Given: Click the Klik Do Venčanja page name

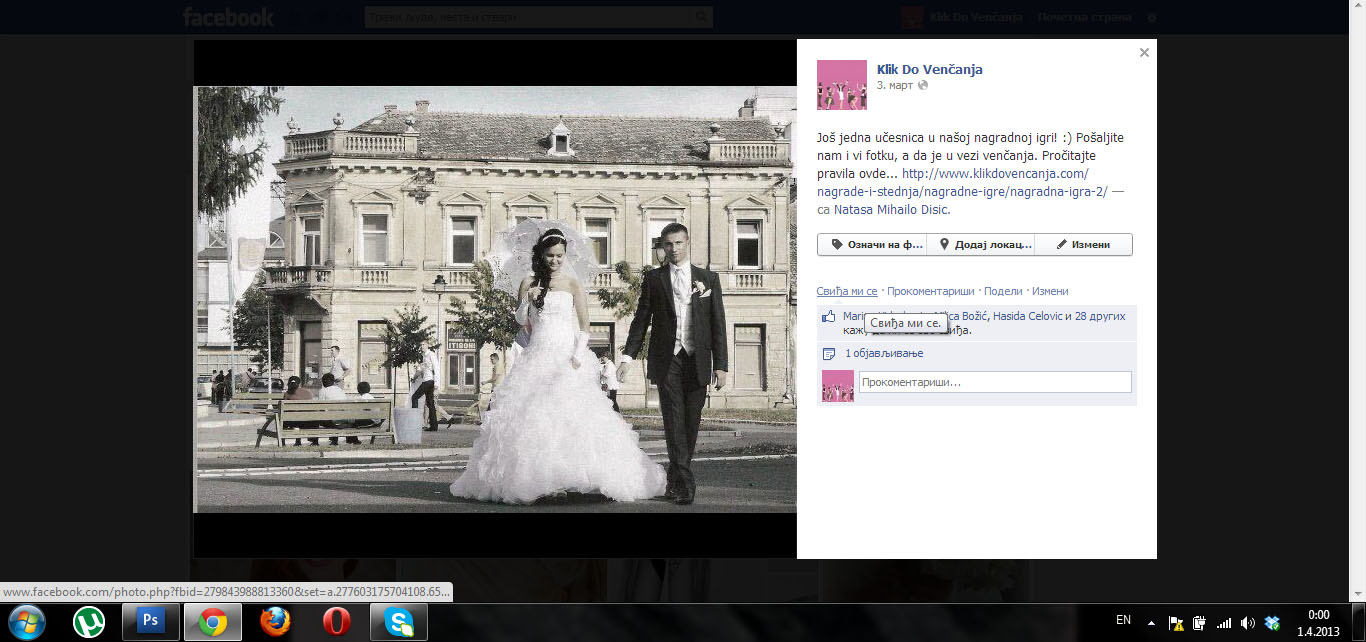Looking at the screenshot, I should [929, 69].
